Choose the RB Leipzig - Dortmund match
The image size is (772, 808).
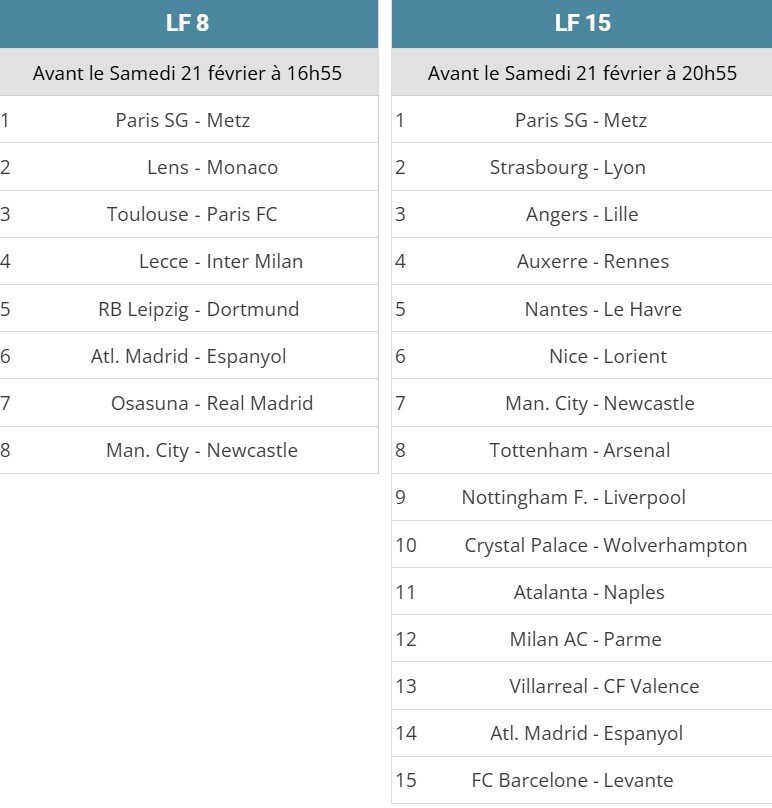(198, 309)
